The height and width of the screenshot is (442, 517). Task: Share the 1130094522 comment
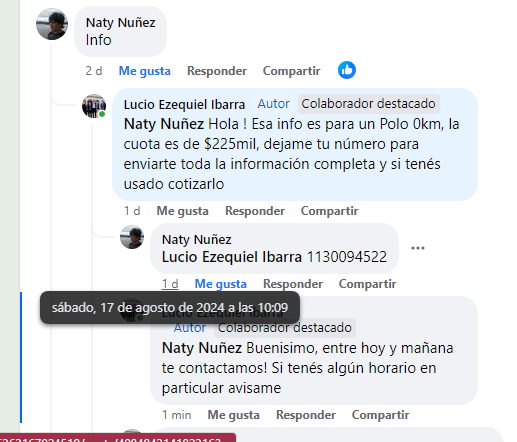pos(367,284)
